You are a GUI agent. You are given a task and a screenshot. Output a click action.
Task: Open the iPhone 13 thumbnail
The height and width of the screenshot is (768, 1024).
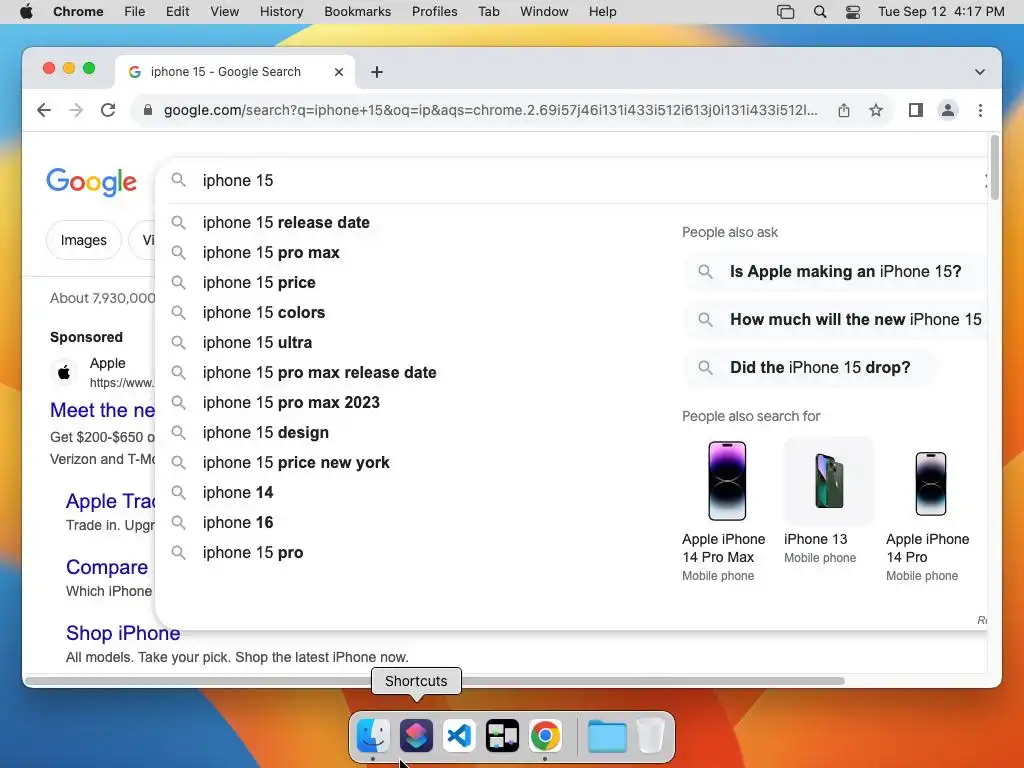click(829, 481)
